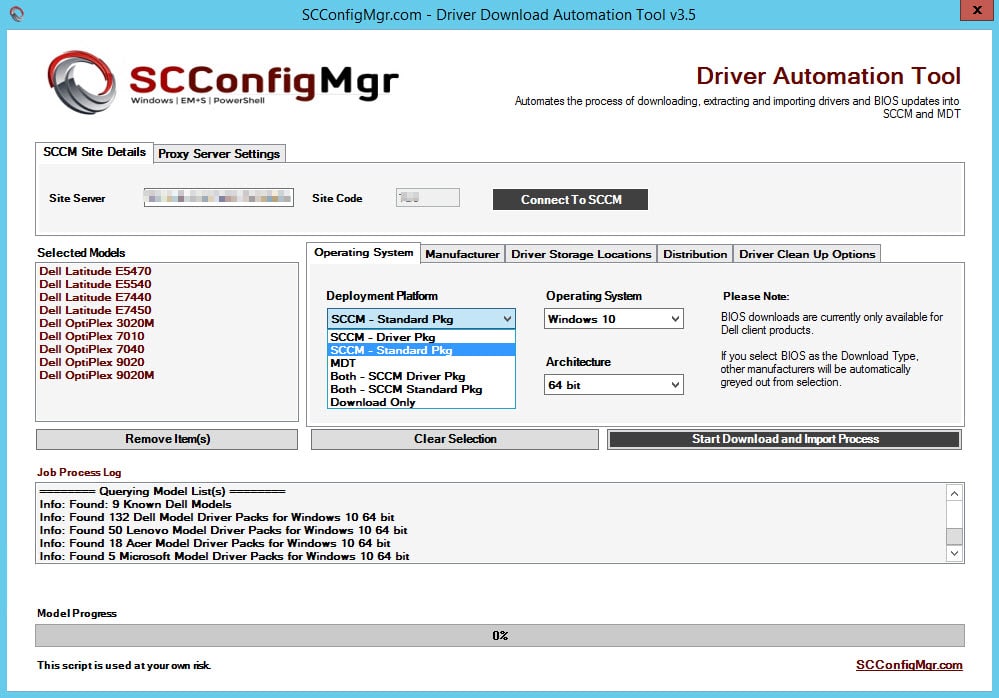Image resolution: width=999 pixels, height=698 pixels.
Task: Click the 'Querying Model List(s)' log header line
Action: (x=162, y=491)
